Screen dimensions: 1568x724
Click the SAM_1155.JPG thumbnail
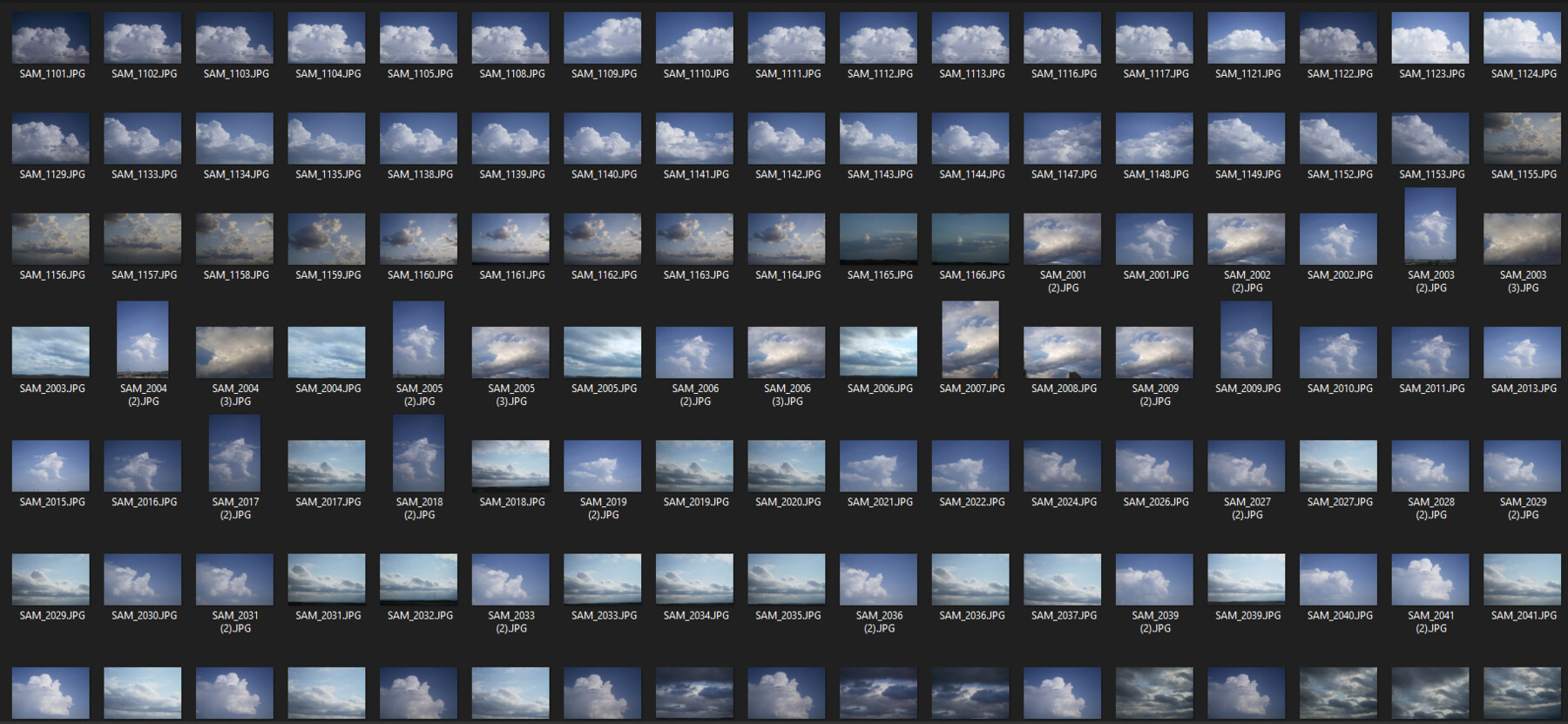tap(1522, 139)
